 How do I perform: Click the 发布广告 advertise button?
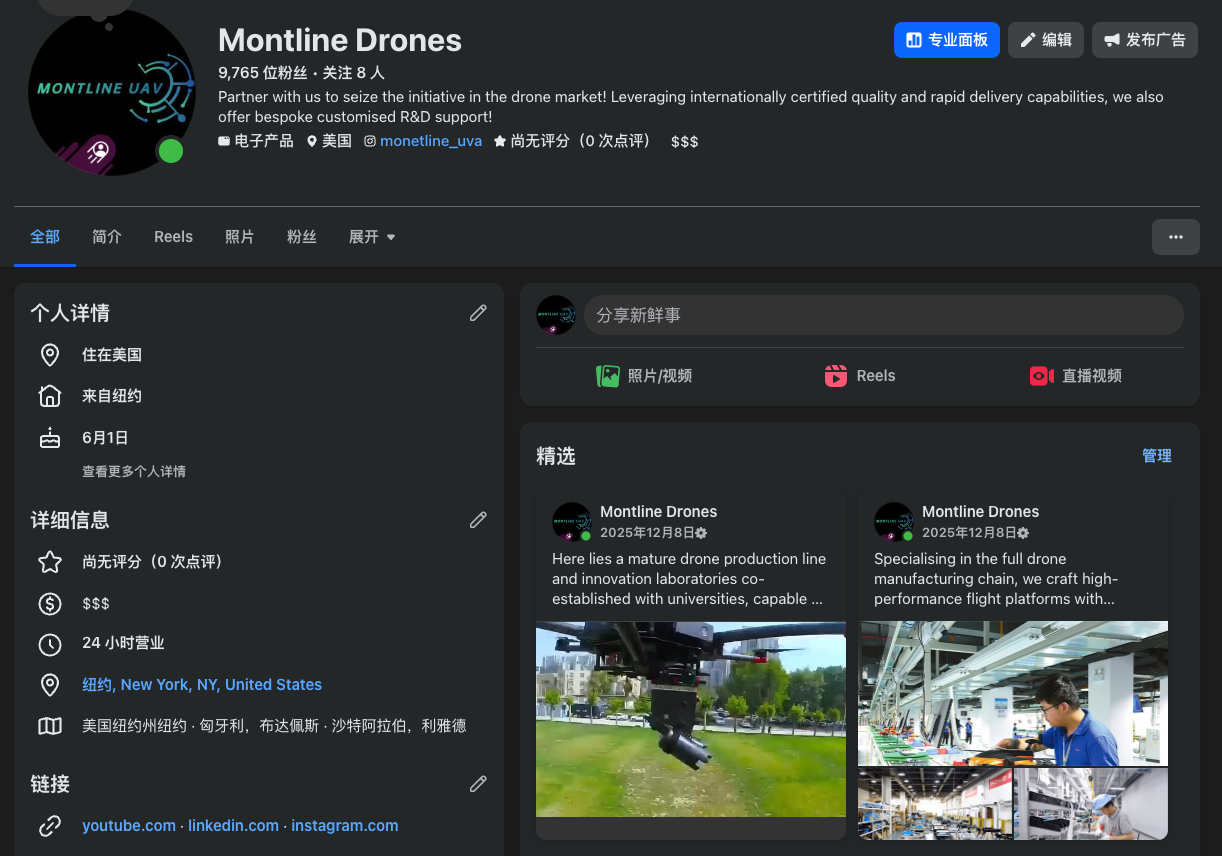(1144, 40)
